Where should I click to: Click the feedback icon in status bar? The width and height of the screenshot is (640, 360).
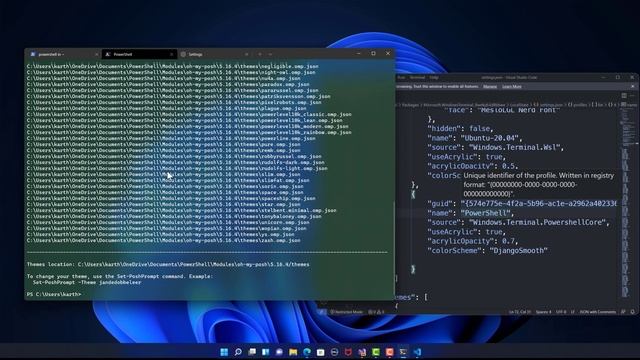(x=623, y=312)
